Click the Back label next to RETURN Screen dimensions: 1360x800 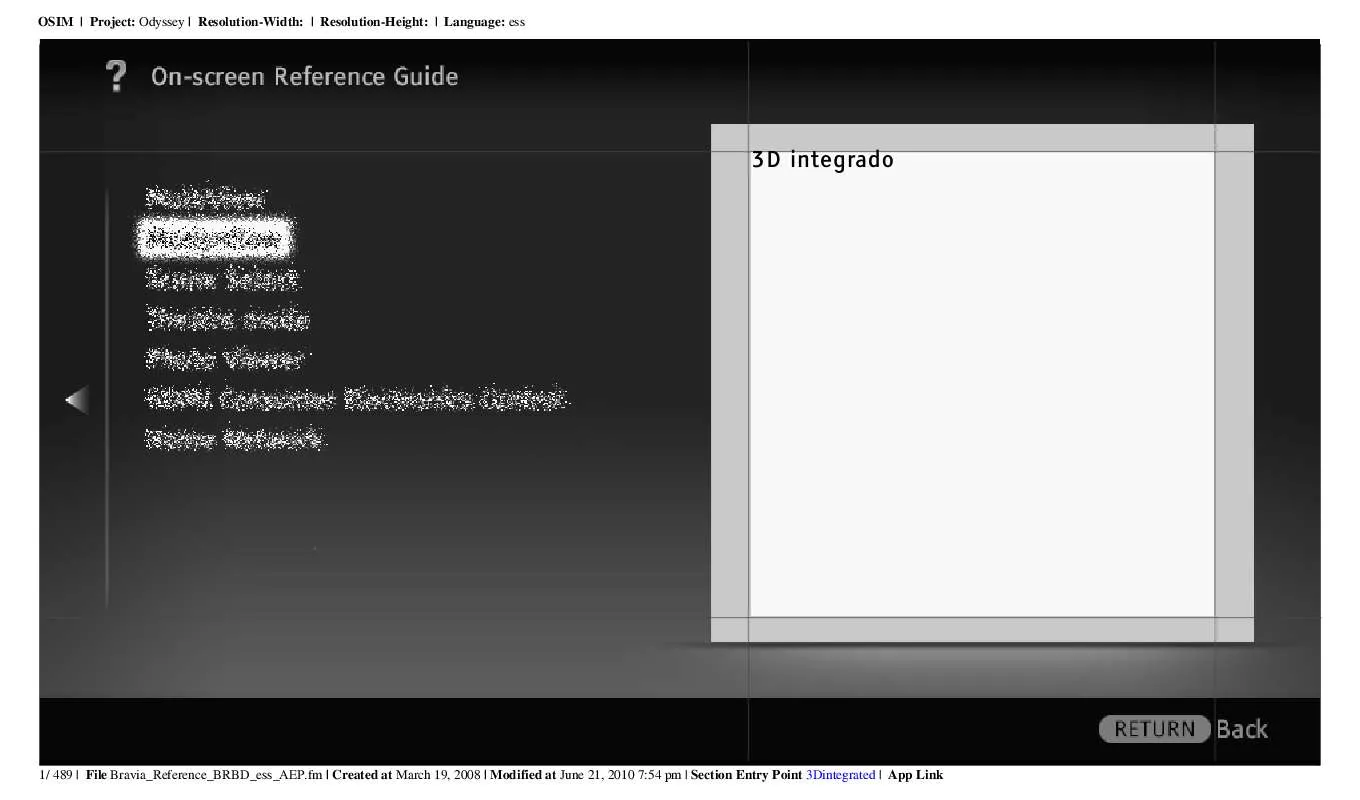click(1242, 729)
